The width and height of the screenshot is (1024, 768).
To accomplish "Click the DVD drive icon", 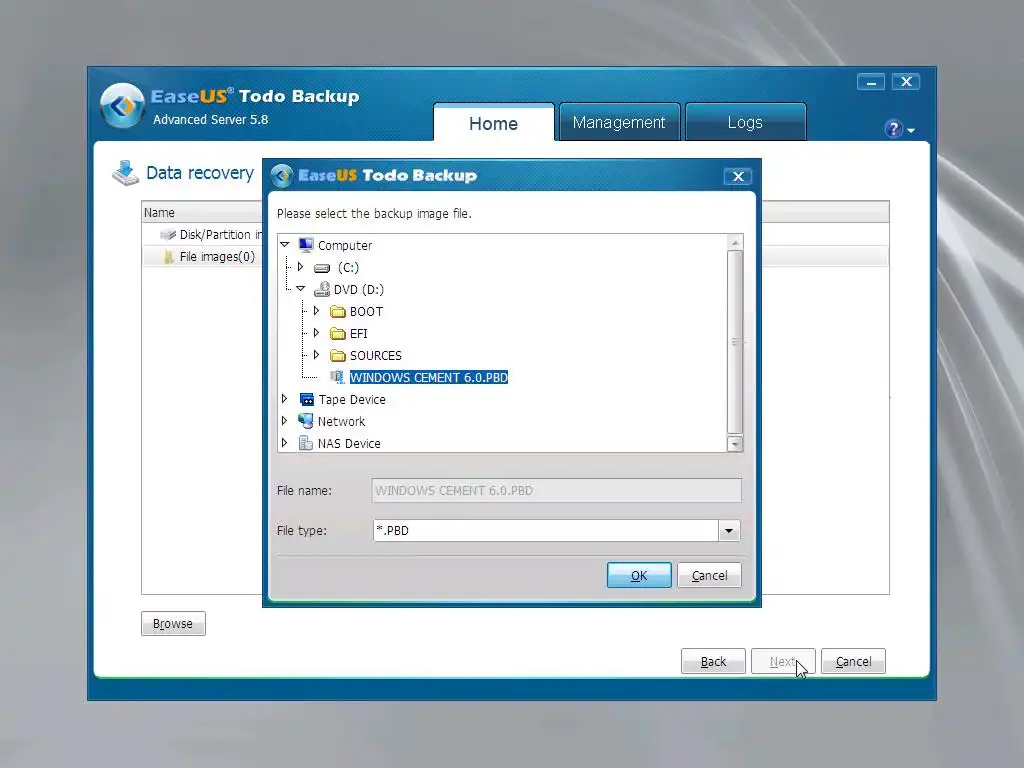I will [x=322, y=289].
